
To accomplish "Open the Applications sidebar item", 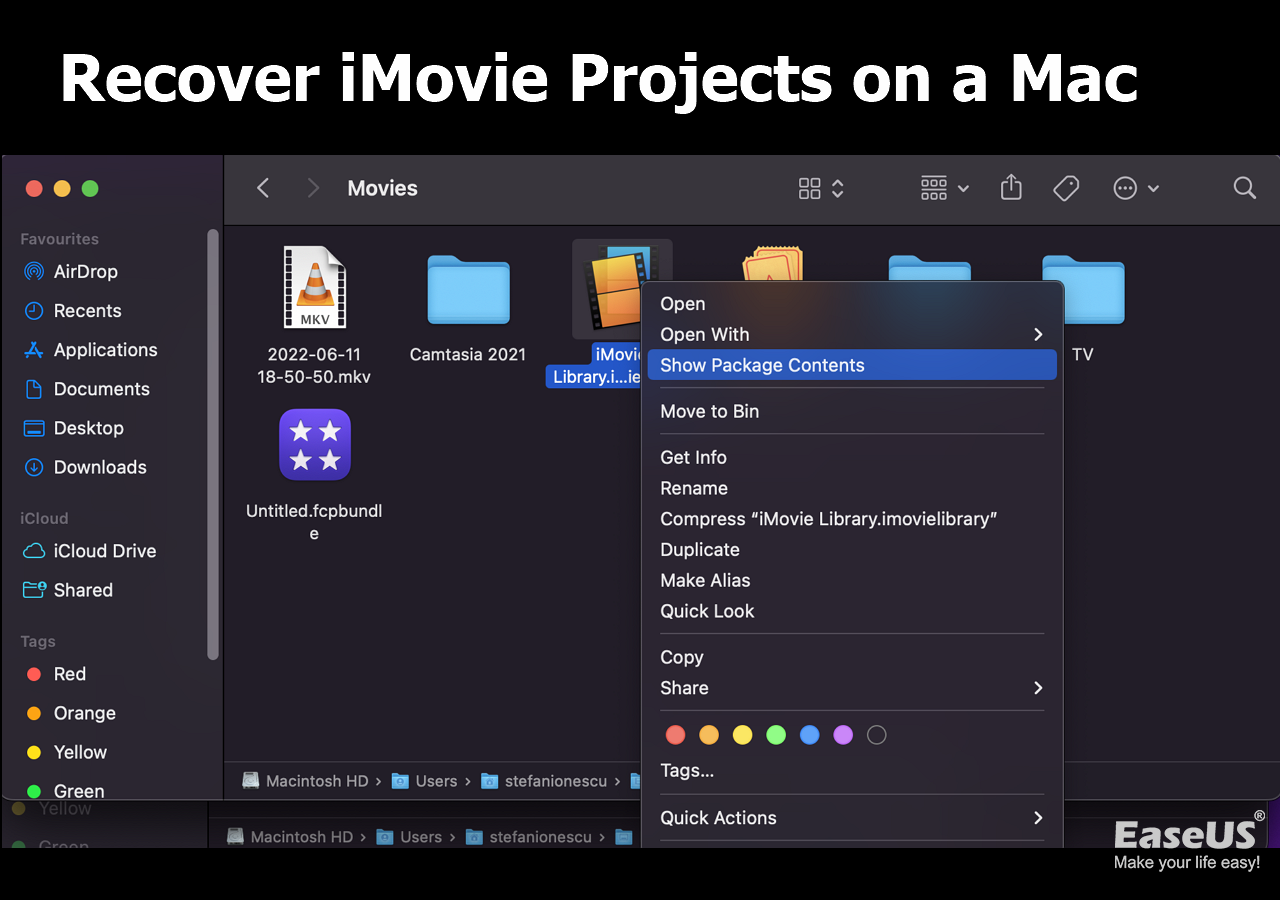I will (103, 349).
